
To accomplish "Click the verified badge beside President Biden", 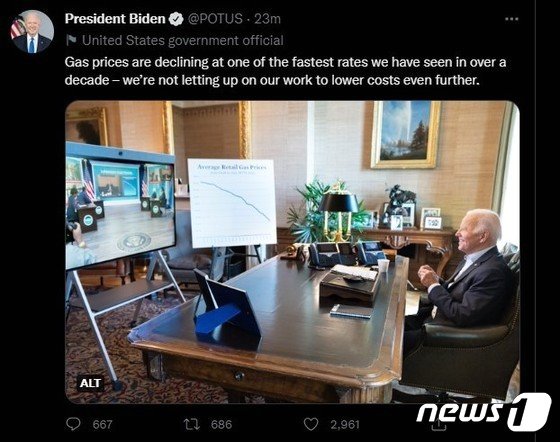I will [x=176, y=19].
